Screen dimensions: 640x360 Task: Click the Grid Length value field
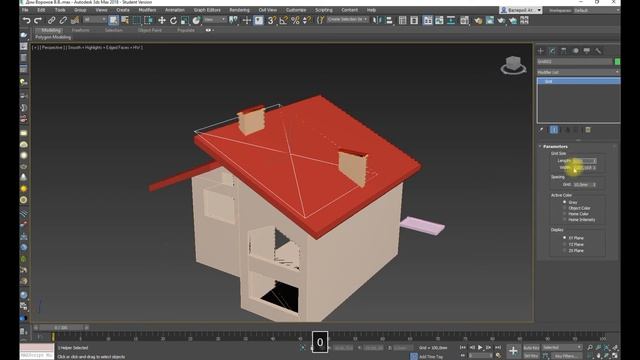click(584, 161)
